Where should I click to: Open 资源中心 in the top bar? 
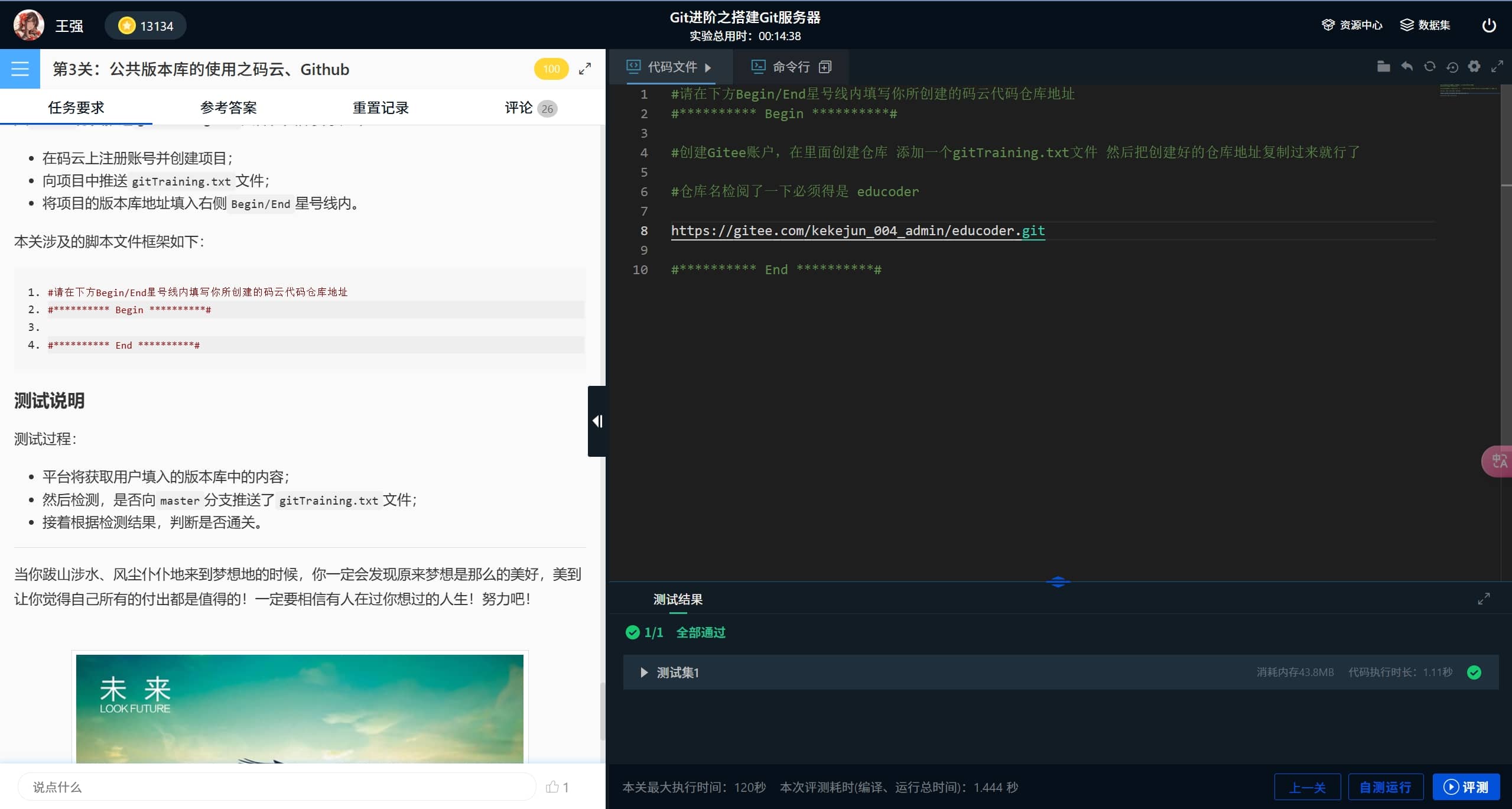tap(1352, 25)
